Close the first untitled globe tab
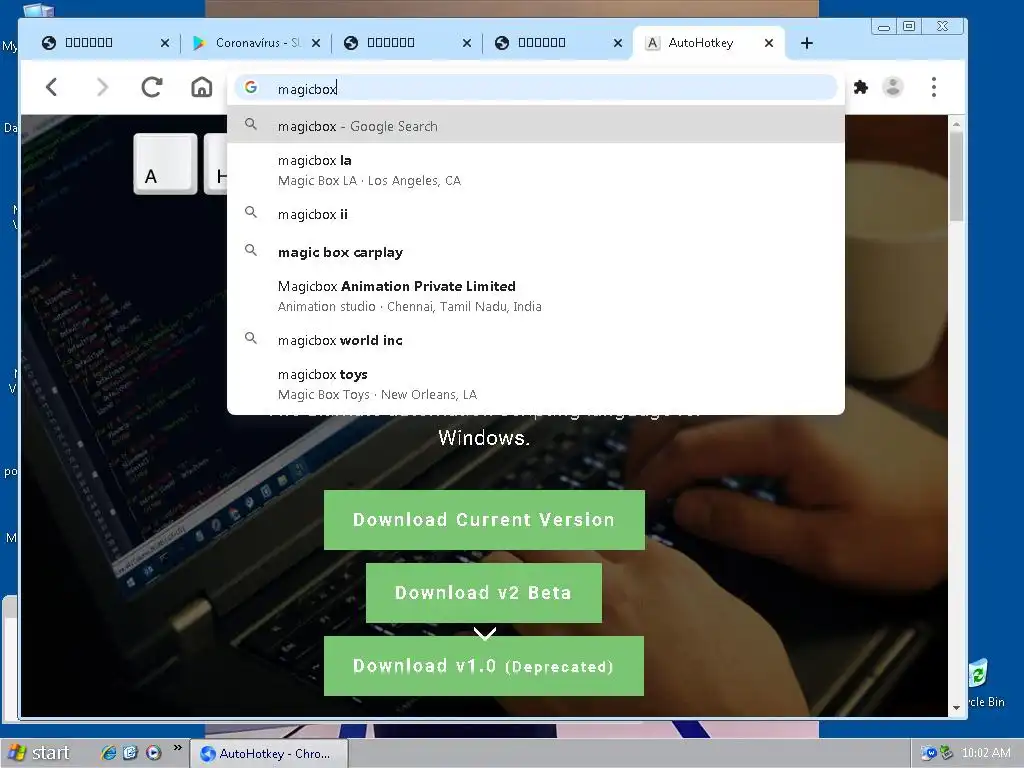Image resolution: width=1024 pixels, height=768 pixels. 165,43
